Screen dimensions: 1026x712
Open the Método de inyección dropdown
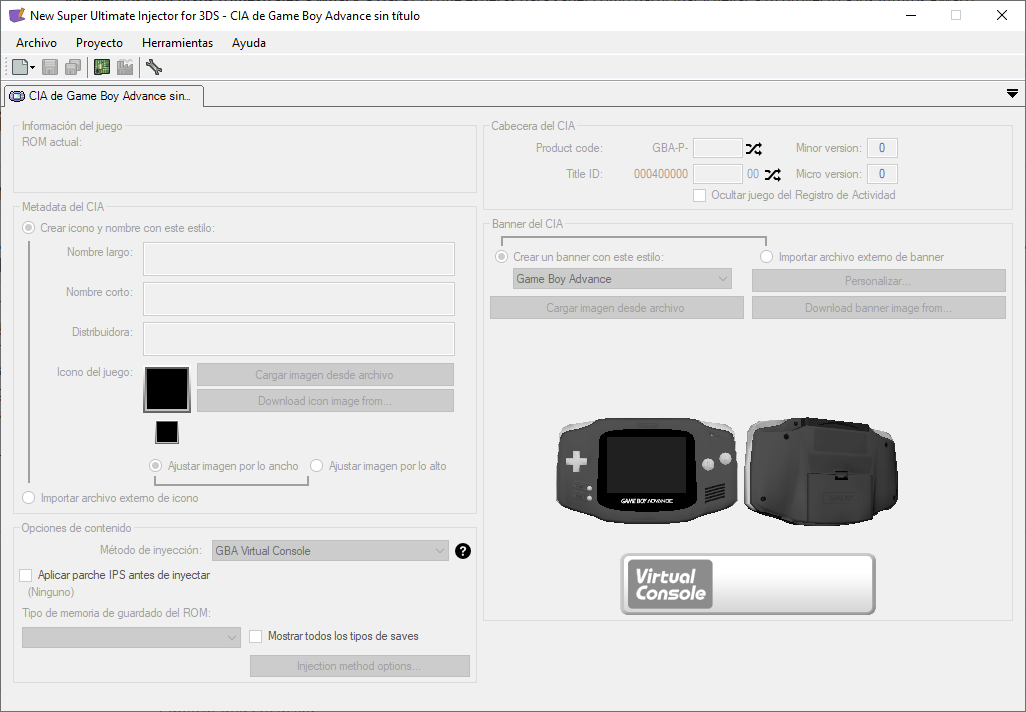tap(330, 551)
